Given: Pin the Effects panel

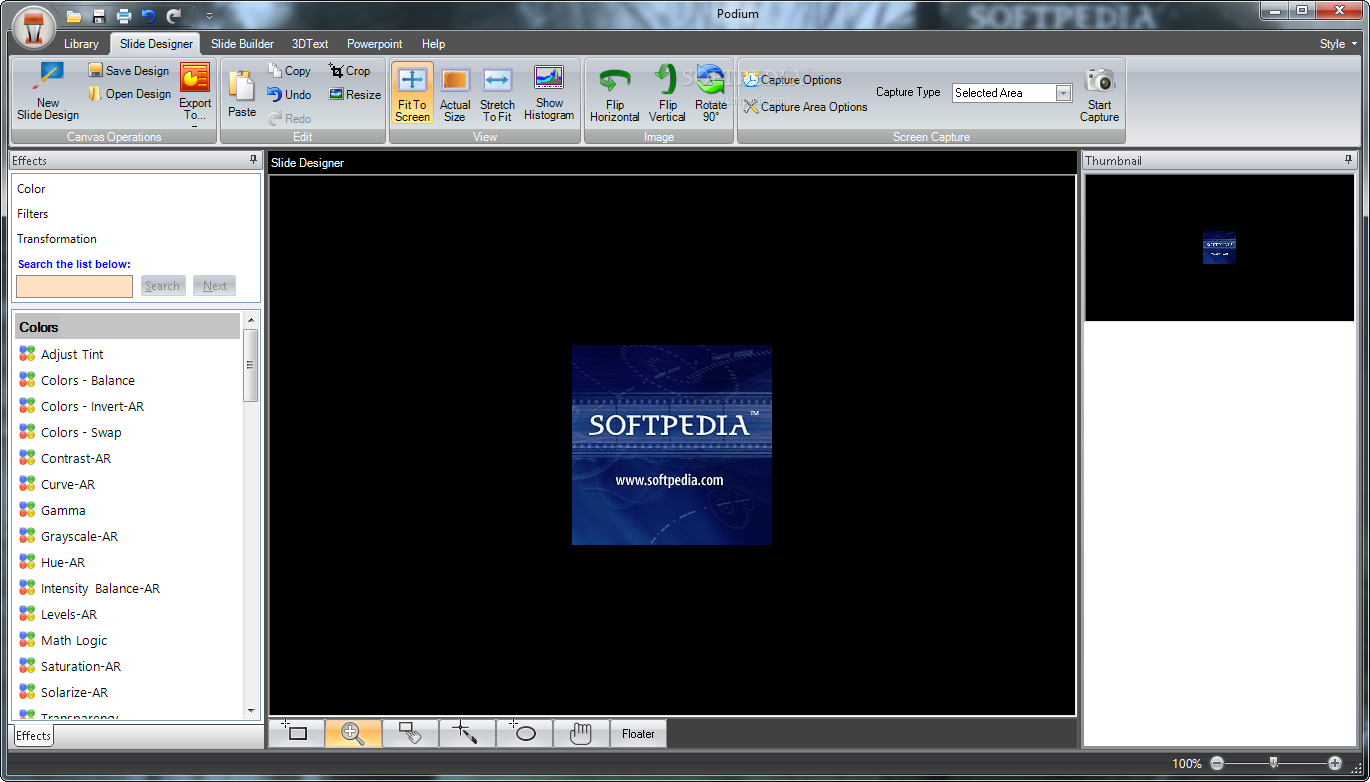Looking at the screenshot, I should coord(253,160).
